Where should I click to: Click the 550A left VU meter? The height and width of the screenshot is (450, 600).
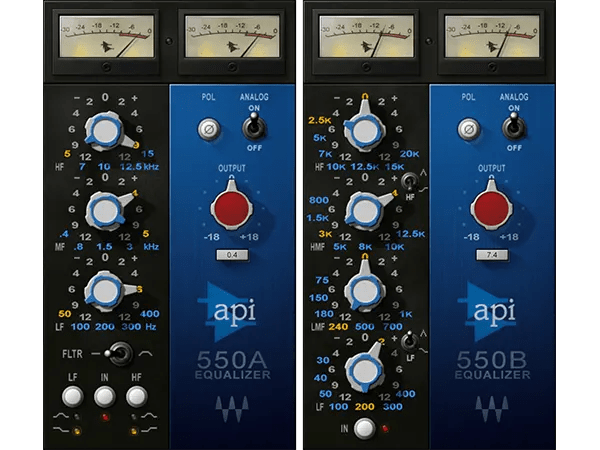pos(106,36)
